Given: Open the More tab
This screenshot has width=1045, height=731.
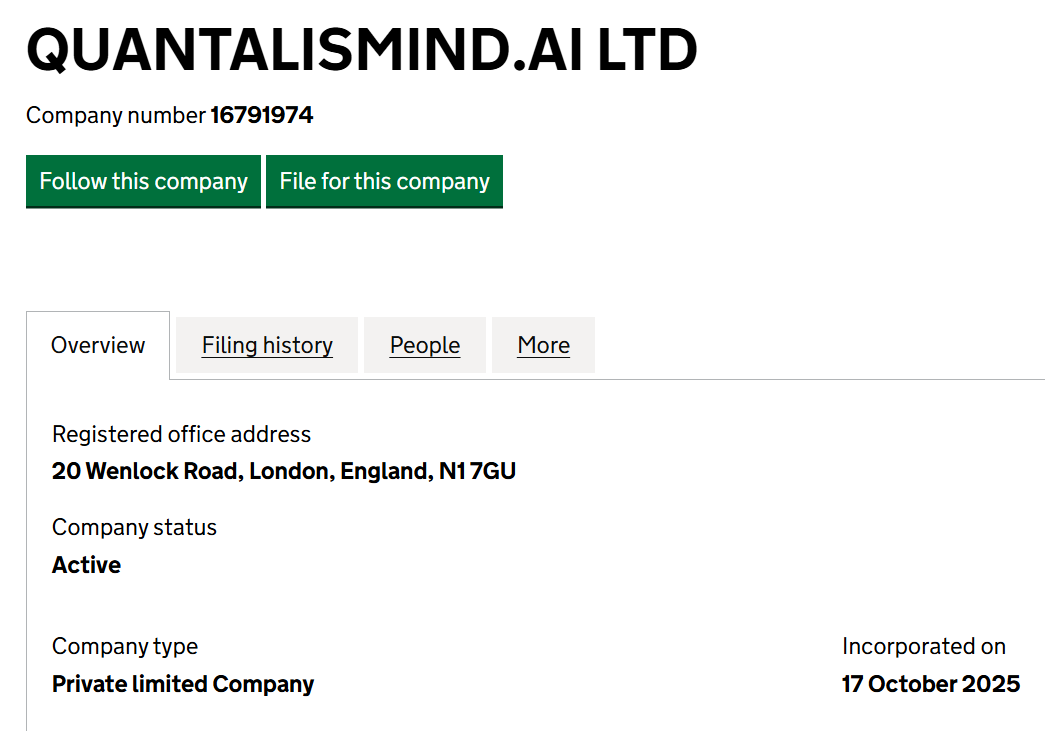Looking at the screenshot, I should [543, 345].
